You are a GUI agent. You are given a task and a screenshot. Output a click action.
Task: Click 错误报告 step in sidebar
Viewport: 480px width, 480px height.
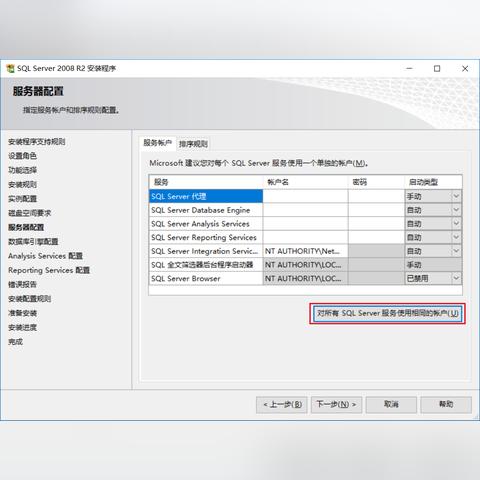coord(22,285)
